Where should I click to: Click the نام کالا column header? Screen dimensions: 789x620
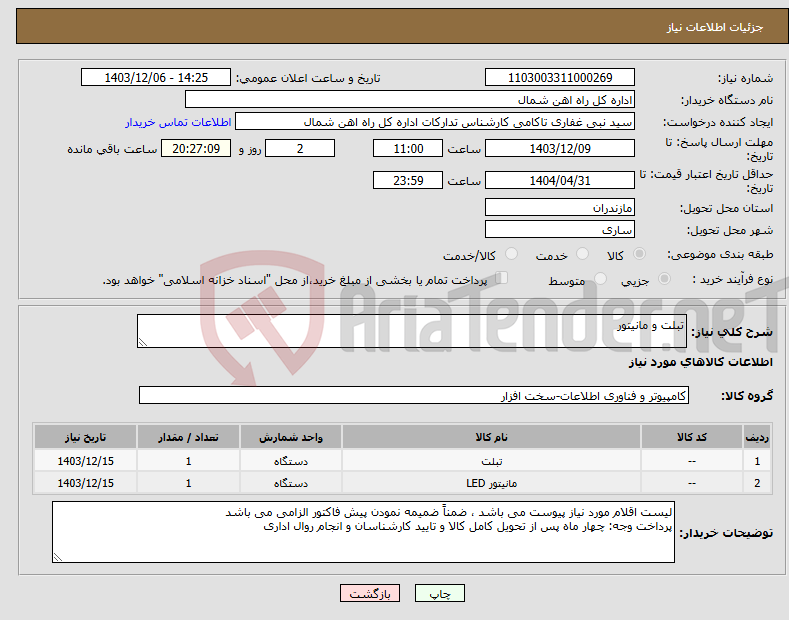point(491,437)
